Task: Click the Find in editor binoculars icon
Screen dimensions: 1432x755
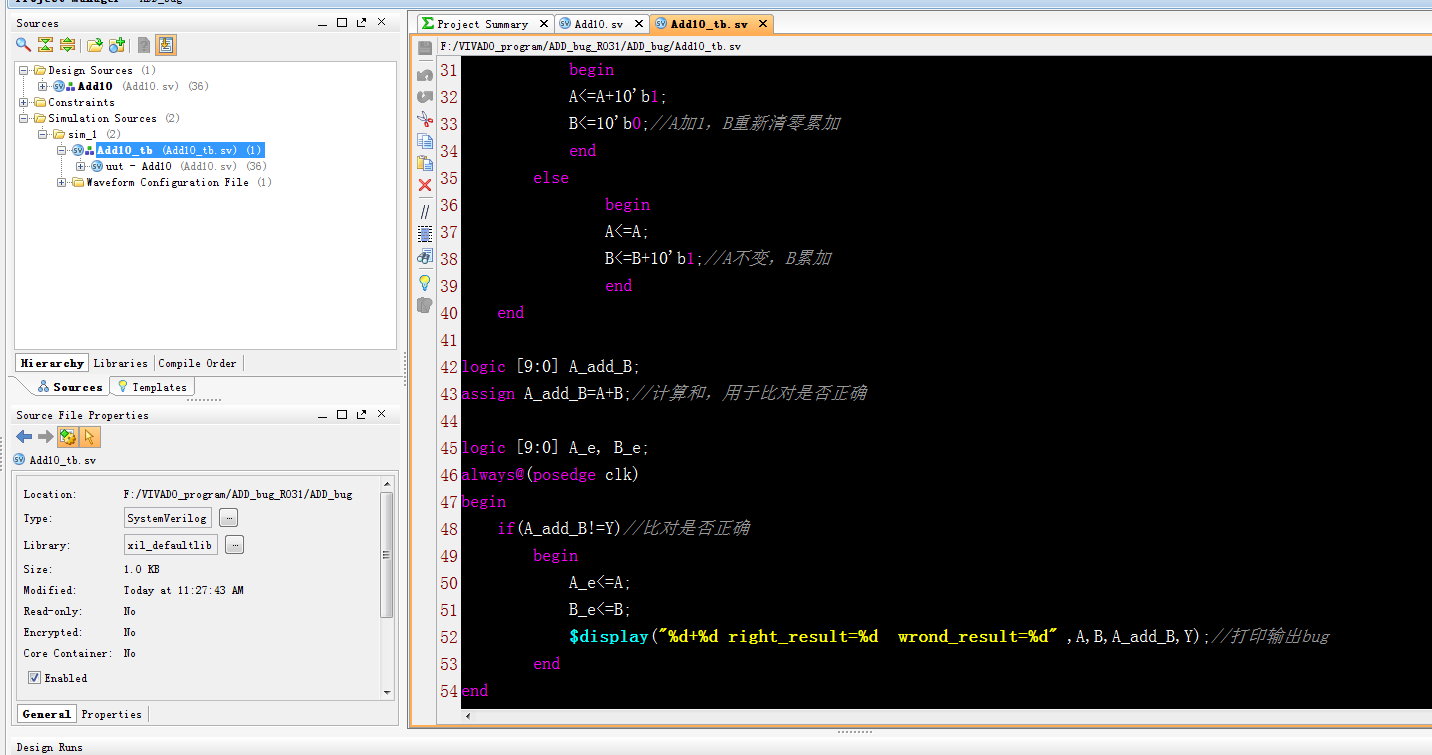Action: (x=425, y=257)
